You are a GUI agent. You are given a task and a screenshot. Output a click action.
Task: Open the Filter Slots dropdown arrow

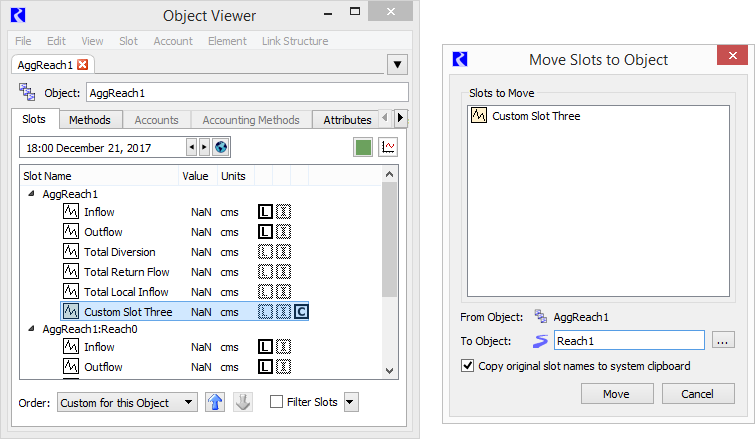(x=351, y=402)
